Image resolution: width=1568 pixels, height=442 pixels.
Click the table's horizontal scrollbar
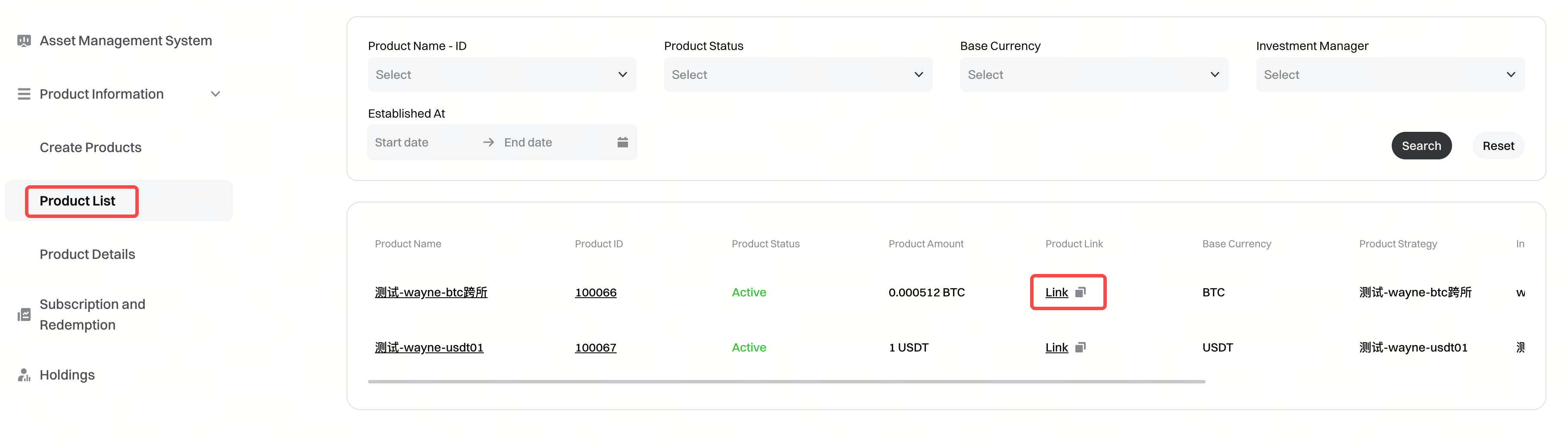pos(786,382)
